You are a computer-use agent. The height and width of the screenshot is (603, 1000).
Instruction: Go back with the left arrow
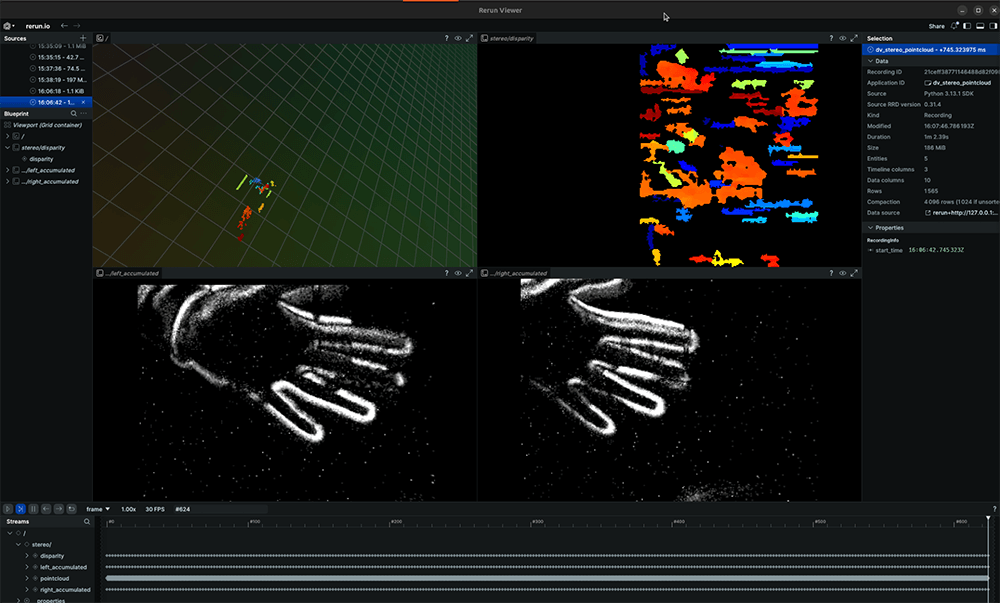coord(64,26)
